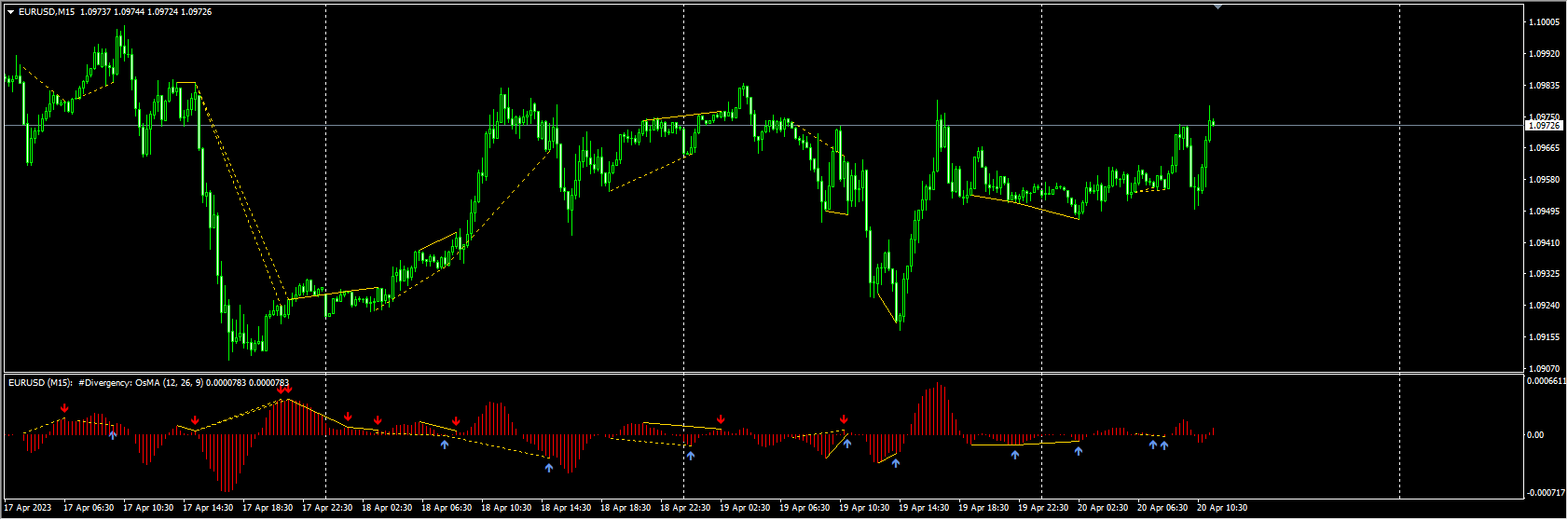This screenshot has height=520, width=1568.
Task: Click the '19 Apr 22:30' time label
Action: click(1043, 508)
